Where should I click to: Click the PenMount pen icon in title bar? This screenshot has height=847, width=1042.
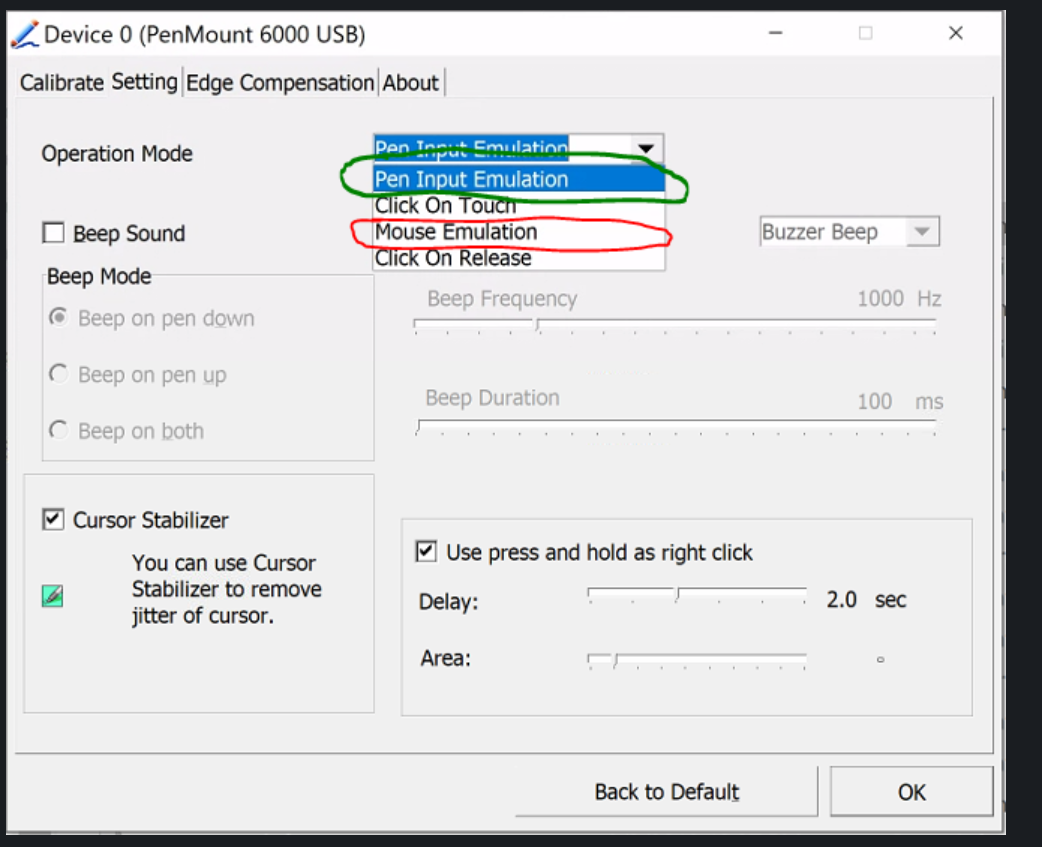pos(26,35)
